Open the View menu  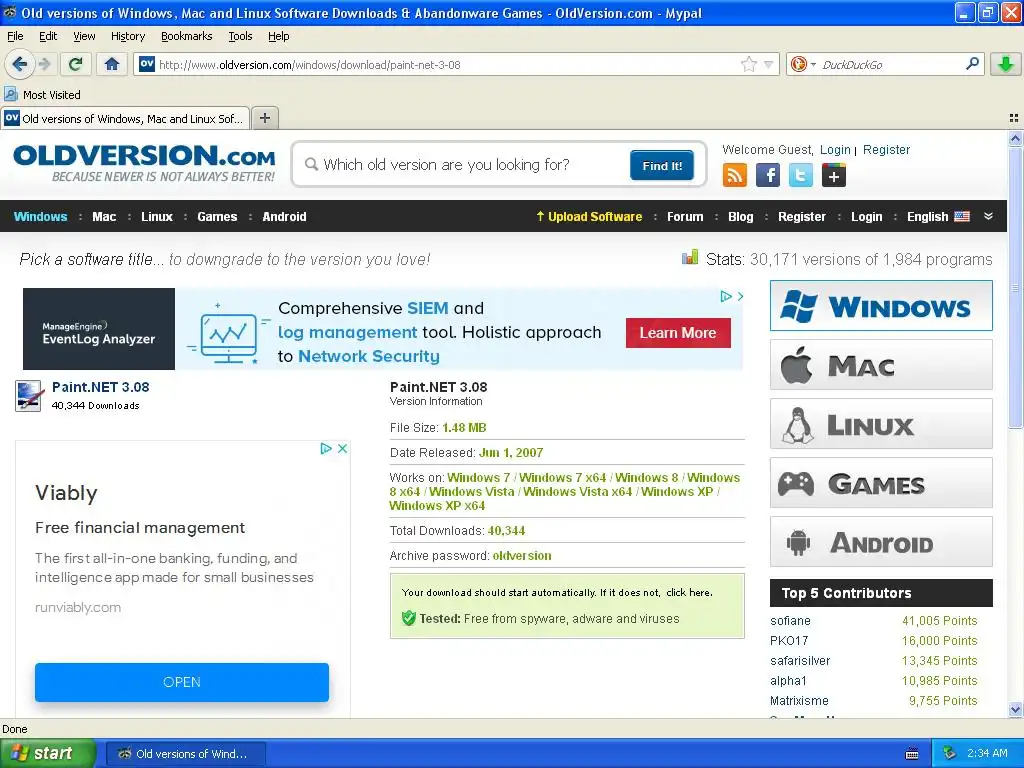pyautogui.click(x=84, y=36)
